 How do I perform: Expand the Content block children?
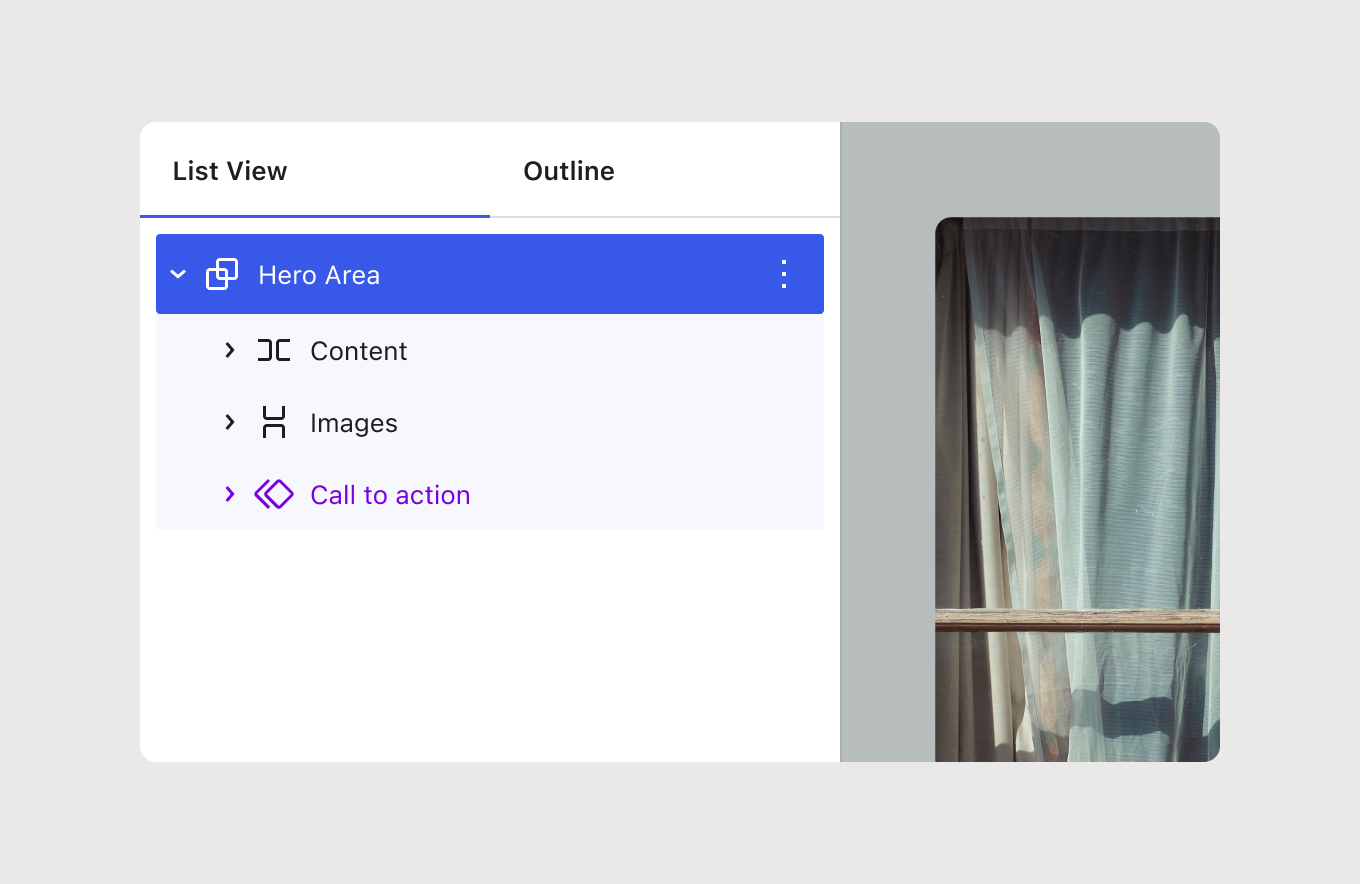[229, 351]
